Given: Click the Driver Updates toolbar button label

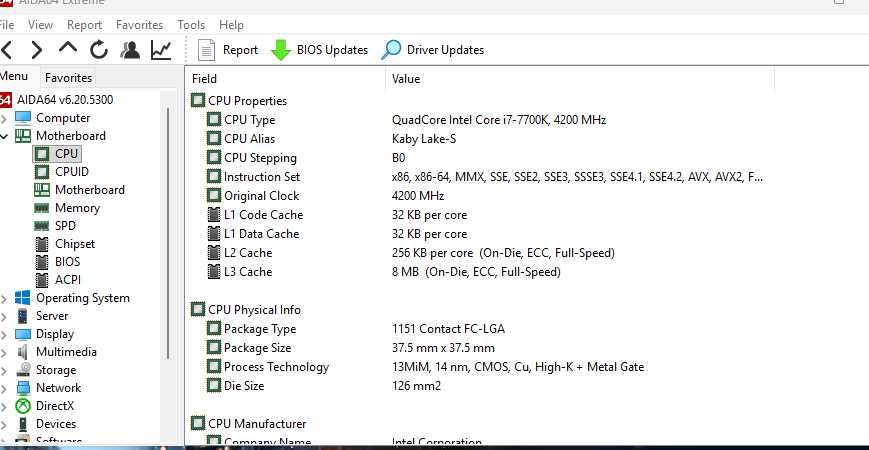Looking at the screenshot, I should pyautogui.click(x=446, y=50).
